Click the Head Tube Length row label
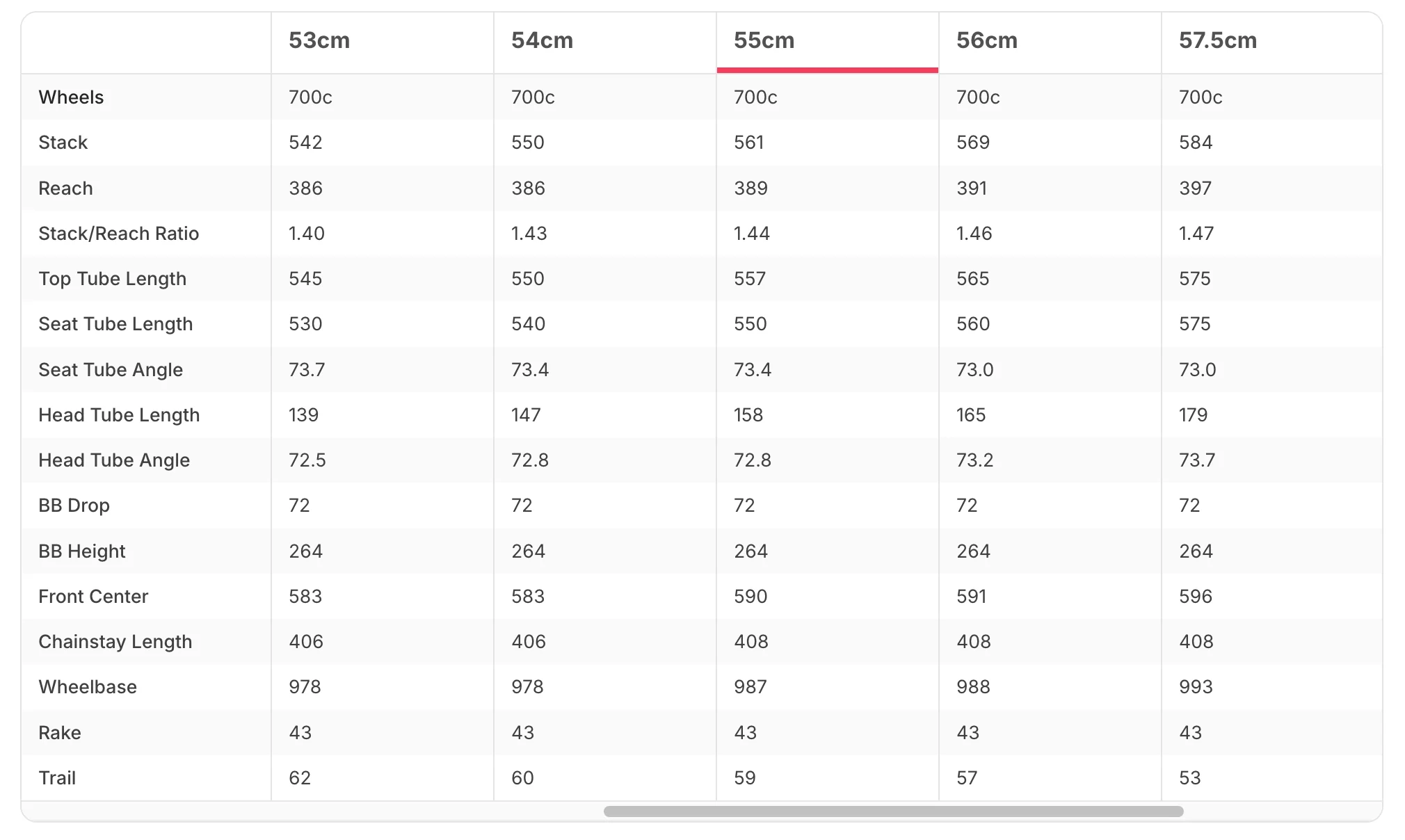1405x840 pixels. [x=119, y=415]
